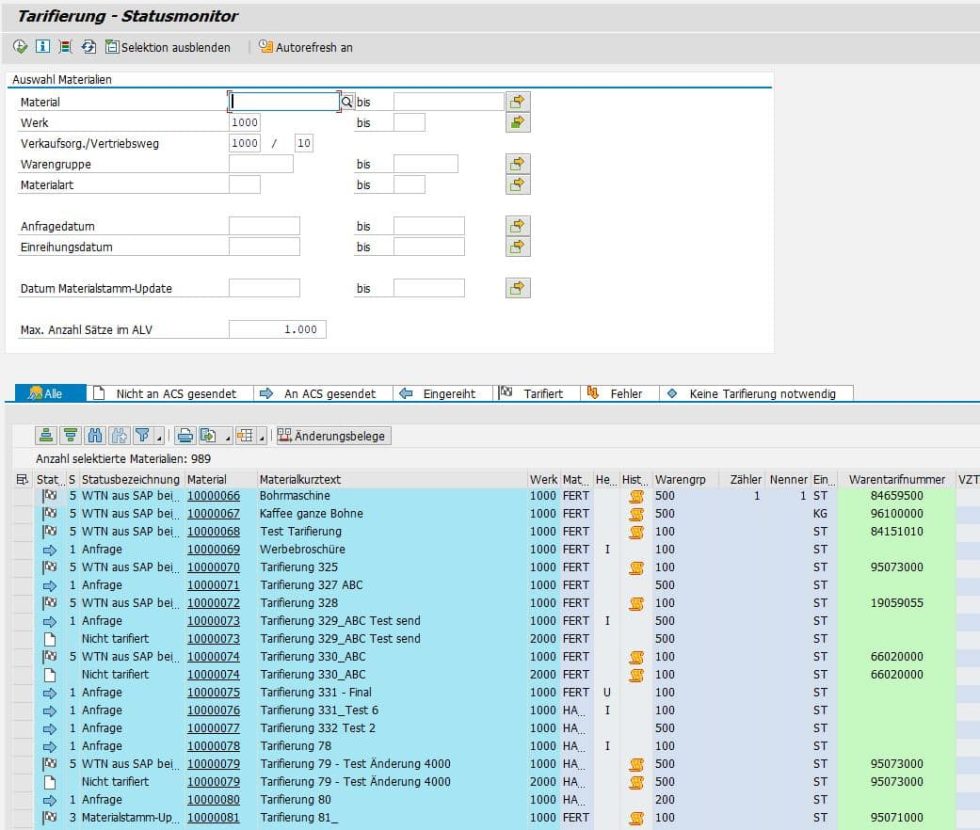Execute the Statusmonitor report
This screenshot has height=830, width=980.
19,46
